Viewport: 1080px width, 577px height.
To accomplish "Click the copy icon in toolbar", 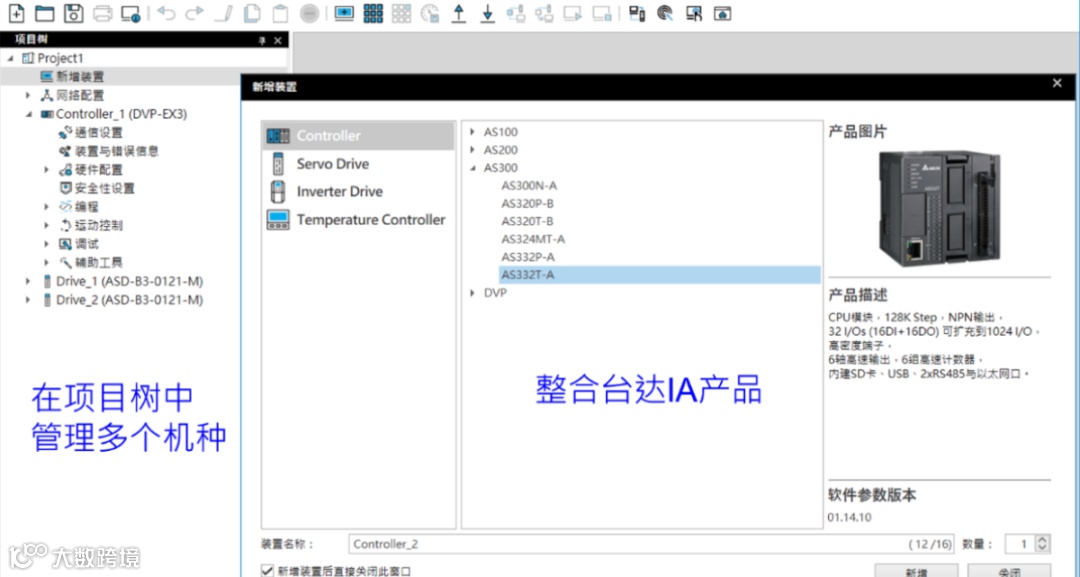I will click(x=252, y=13).
